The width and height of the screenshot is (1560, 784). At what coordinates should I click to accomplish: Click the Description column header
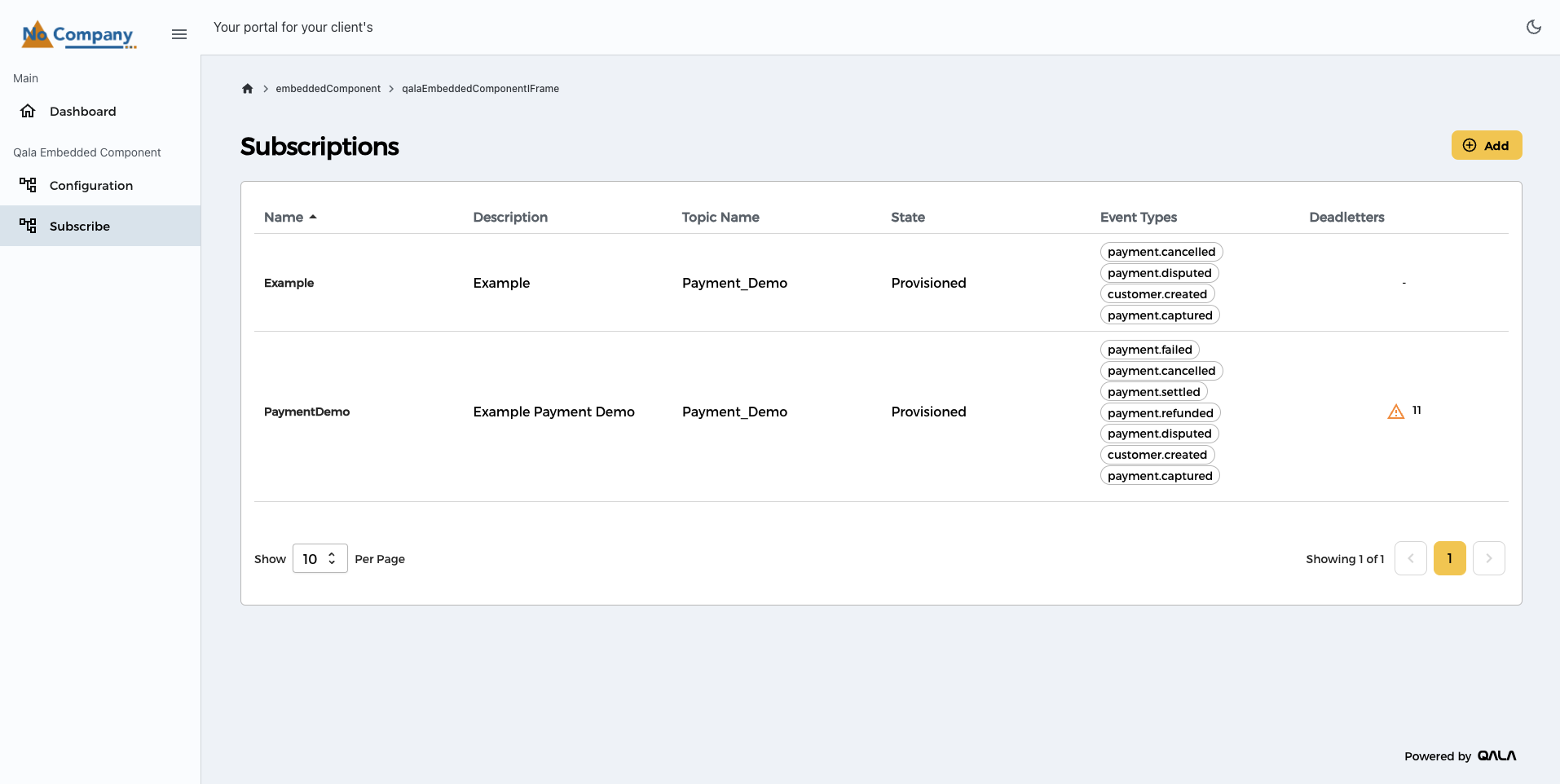[510, 217]
